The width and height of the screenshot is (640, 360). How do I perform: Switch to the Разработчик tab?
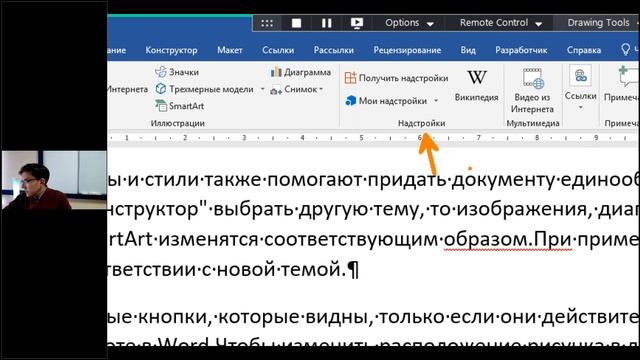pos(521,50)
